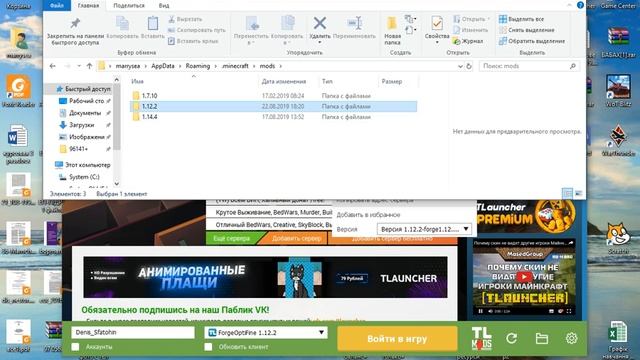Open game folder icon in TLauncher
This screenshot has width=640, height=360.
tap(542, 338)
